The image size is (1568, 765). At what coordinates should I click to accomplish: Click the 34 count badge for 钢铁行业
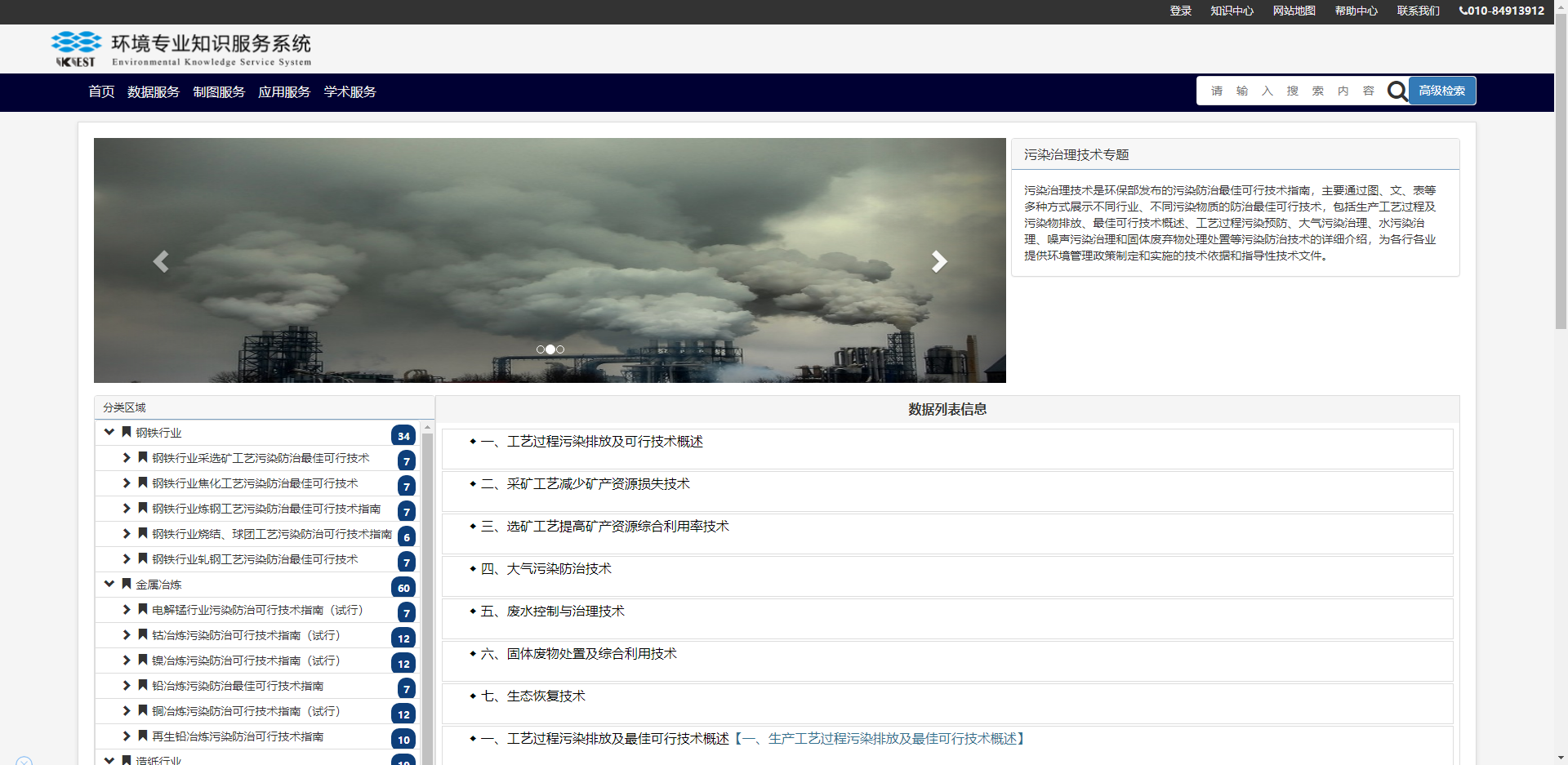[x=403, y=436]
